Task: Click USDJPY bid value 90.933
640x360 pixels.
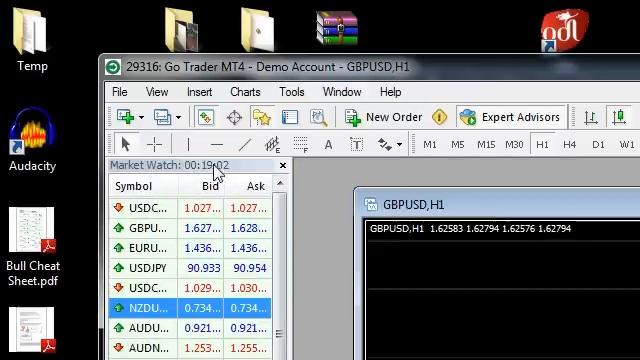Action: pos(204,268)
